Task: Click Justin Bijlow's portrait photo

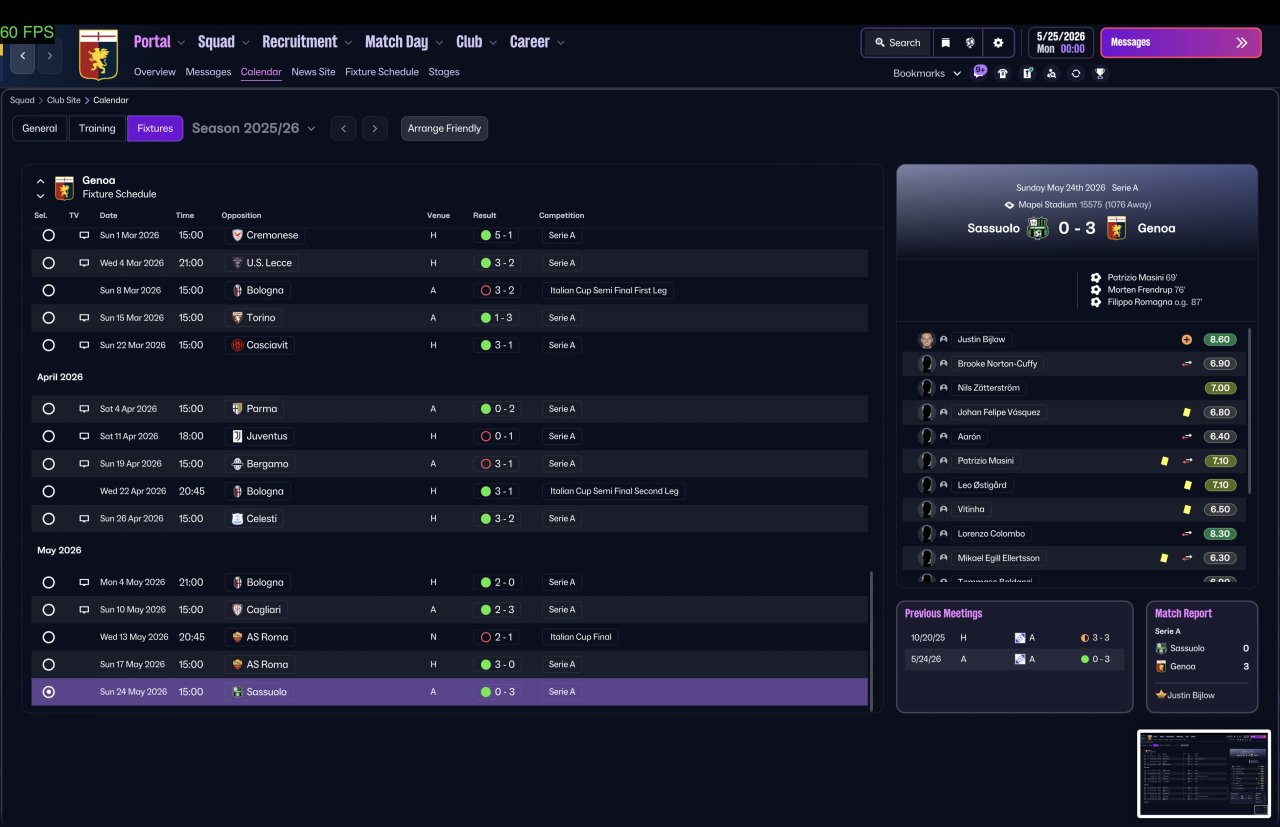Action: pyautogui.click(x=926, y=339)
